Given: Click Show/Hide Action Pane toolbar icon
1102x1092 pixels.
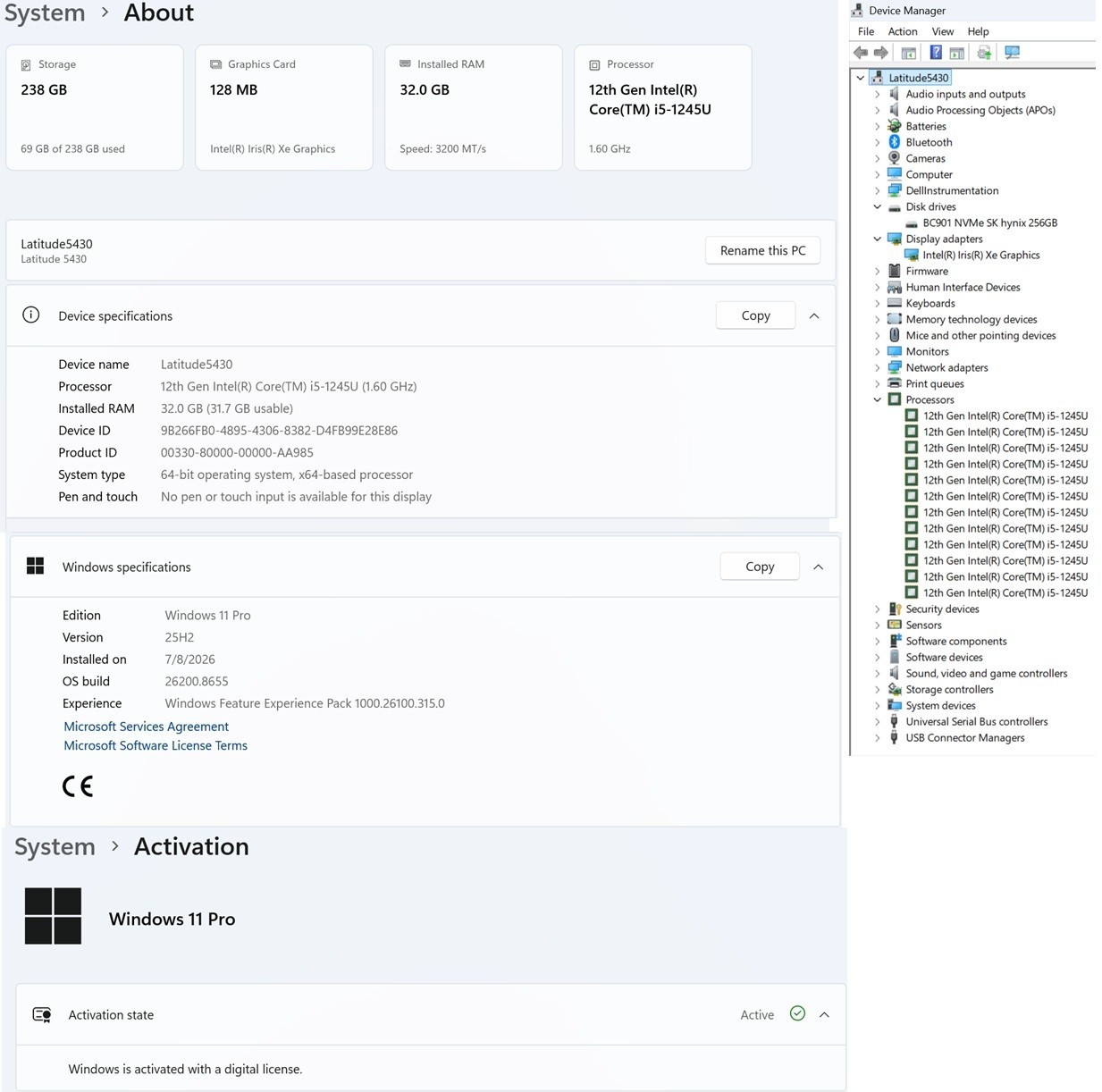Looking at the screenshot, I should click(957, 53).
